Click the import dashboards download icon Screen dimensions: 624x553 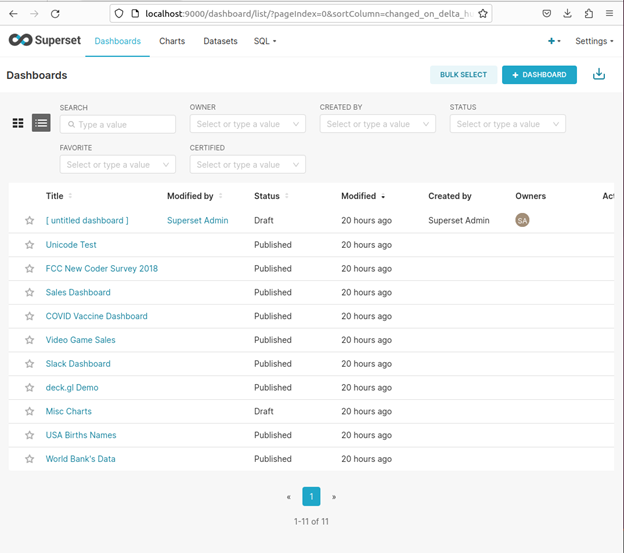point(599,74)
